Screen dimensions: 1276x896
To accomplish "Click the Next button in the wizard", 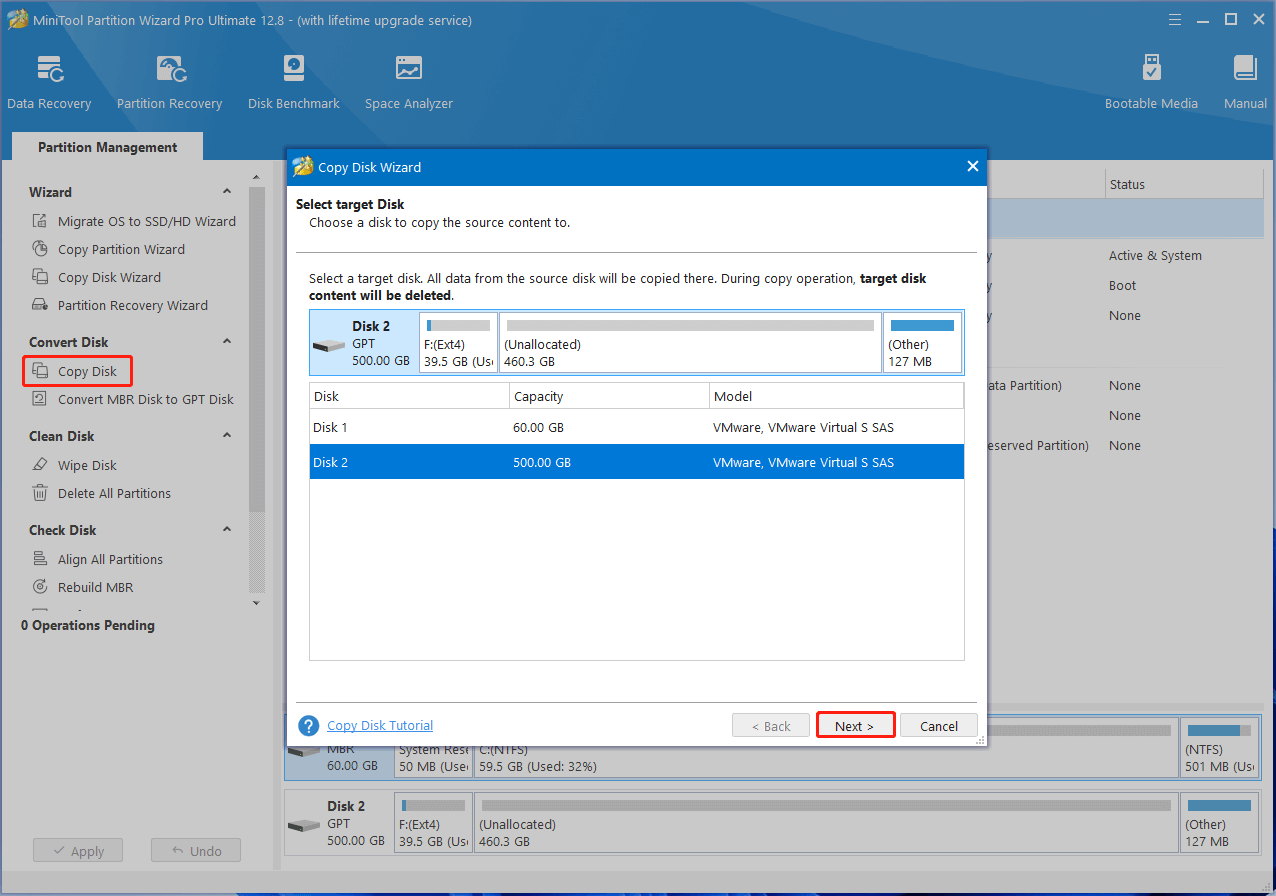I will (x=855, y=726).
